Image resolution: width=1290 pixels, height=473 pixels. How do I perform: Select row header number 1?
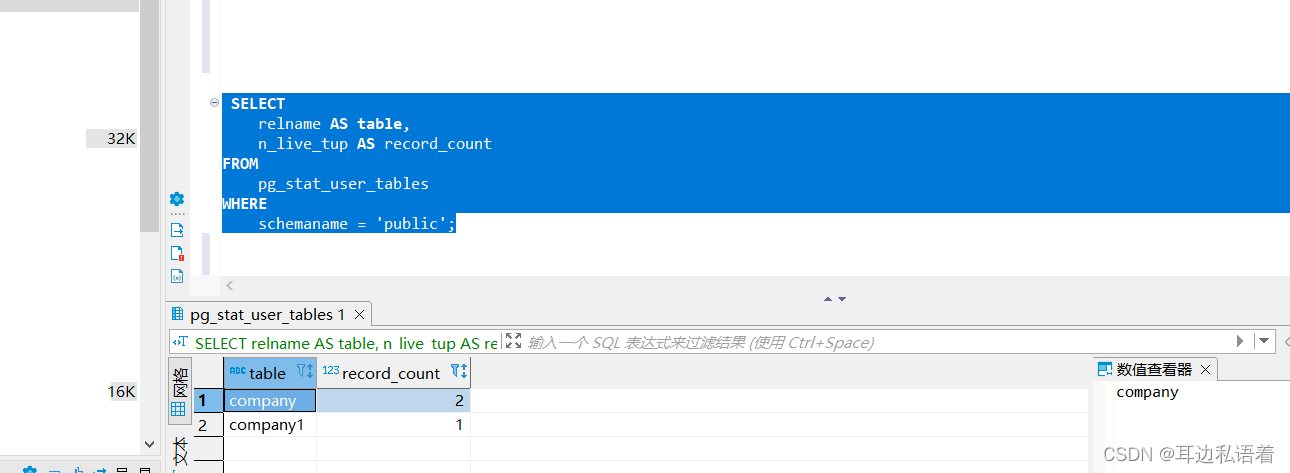(208, 401)
